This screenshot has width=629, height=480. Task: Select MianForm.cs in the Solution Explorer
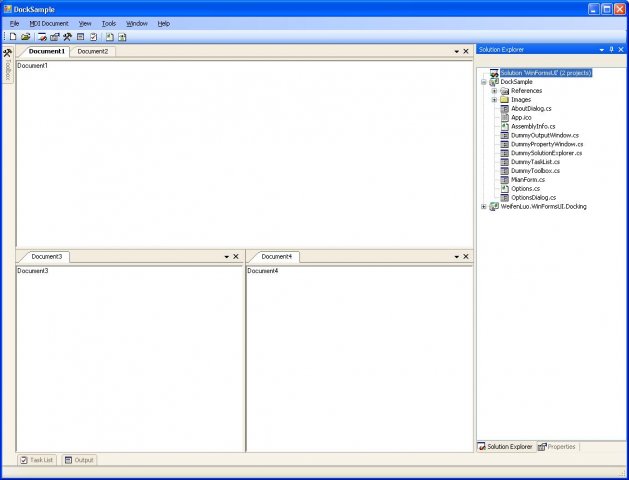[528, 180]
